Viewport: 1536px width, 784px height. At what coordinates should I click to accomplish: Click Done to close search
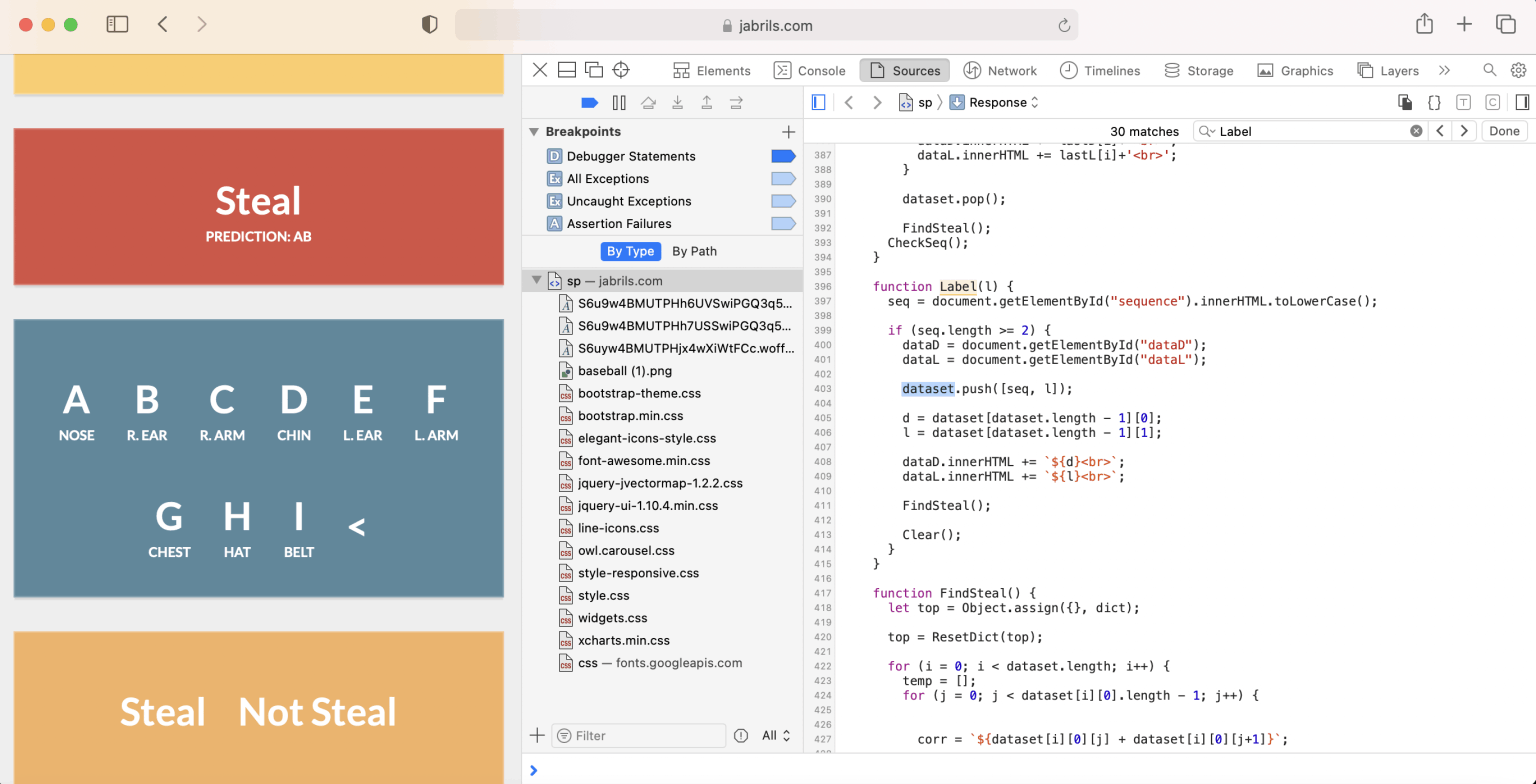pos(1504,131)
